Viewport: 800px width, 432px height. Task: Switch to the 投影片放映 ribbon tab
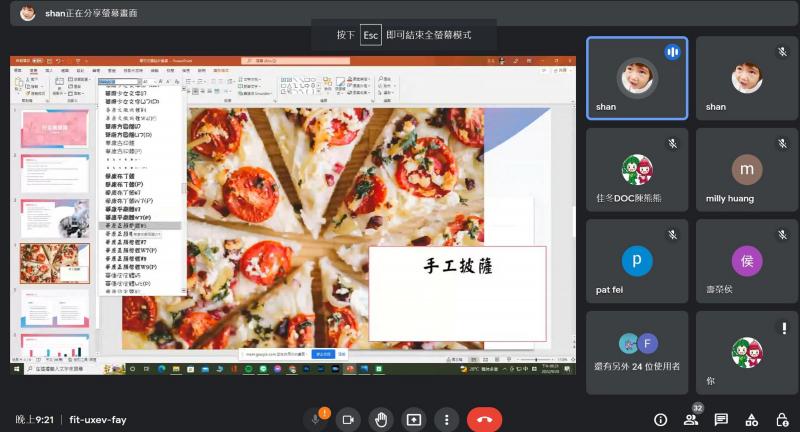pos(133,70)
